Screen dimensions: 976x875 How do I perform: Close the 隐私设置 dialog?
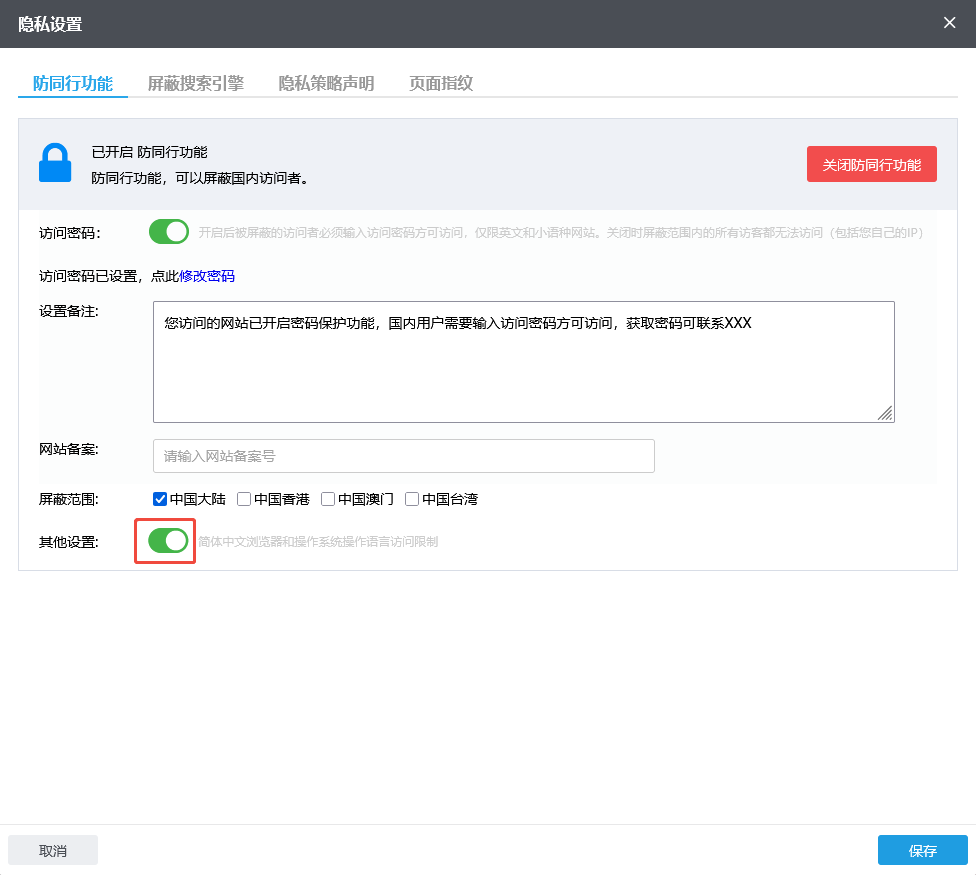[949, 22]
